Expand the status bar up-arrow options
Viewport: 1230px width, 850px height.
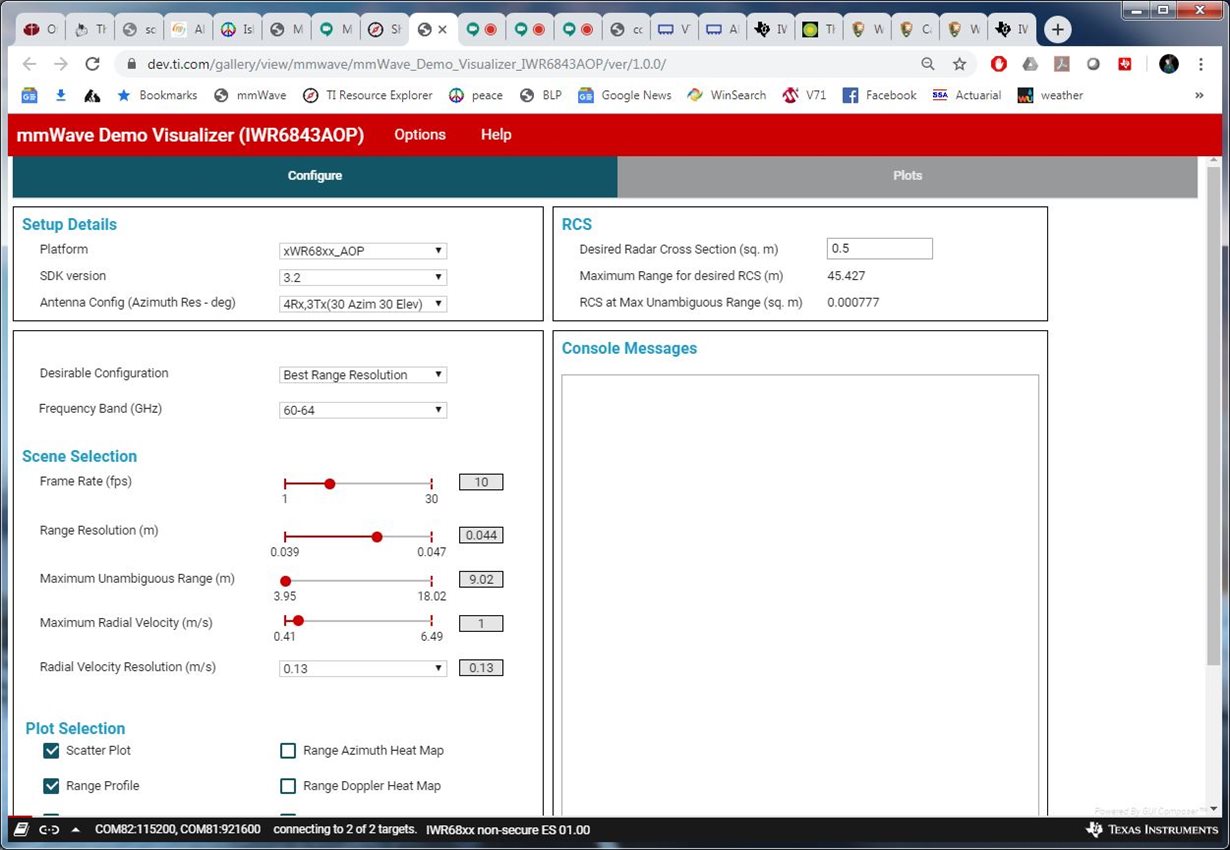[75, 829]
